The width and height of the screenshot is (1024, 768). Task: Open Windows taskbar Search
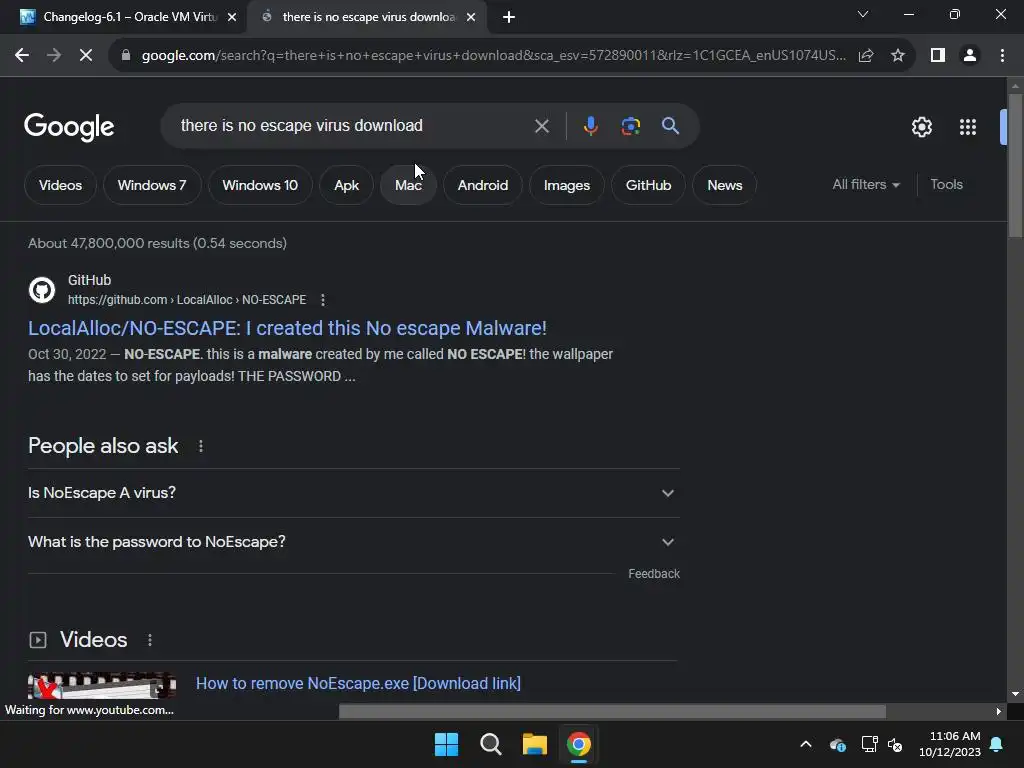click(x=490, y=744)
